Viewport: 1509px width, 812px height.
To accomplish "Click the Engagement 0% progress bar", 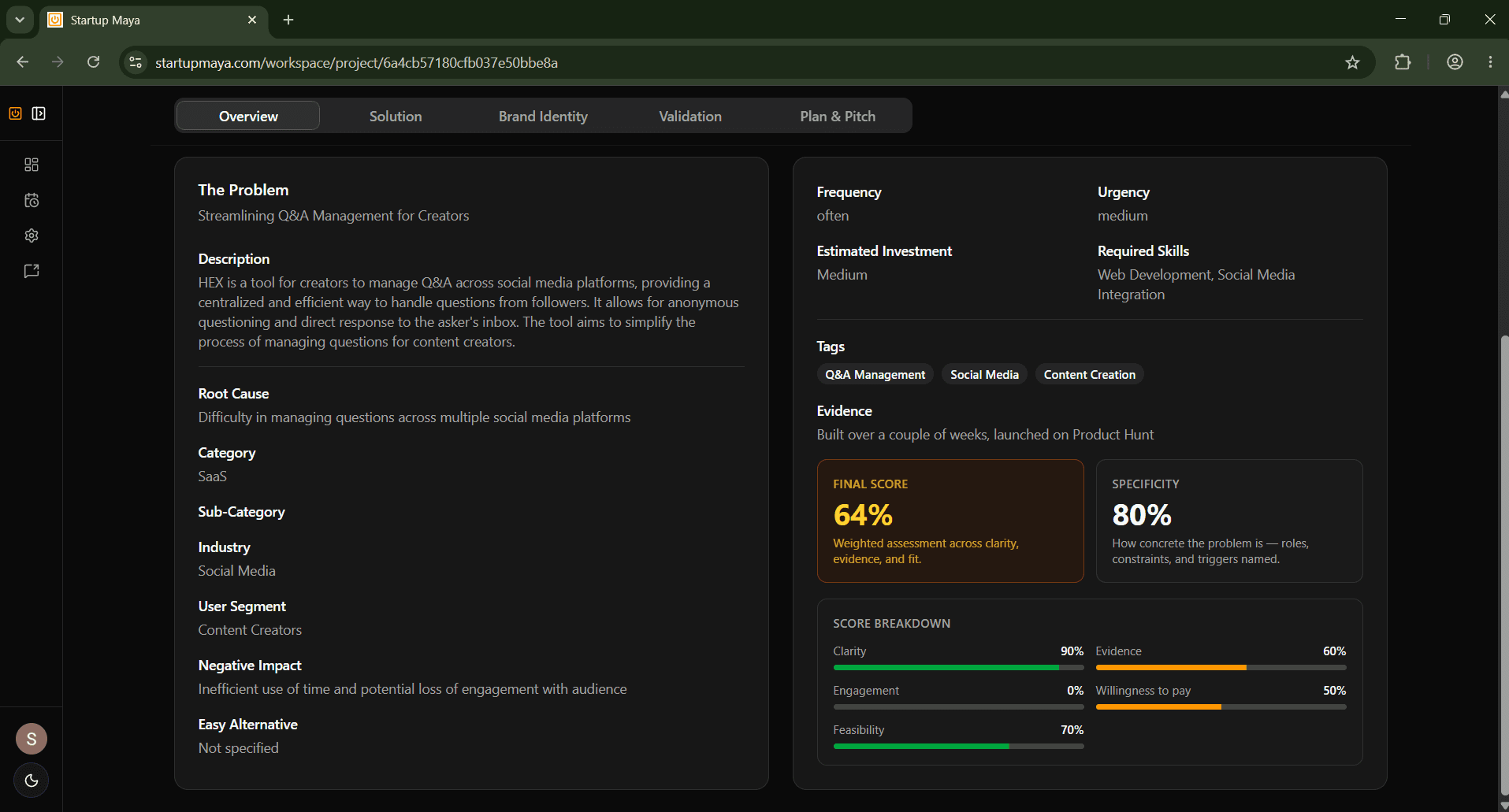I will [x=958, y=706].
